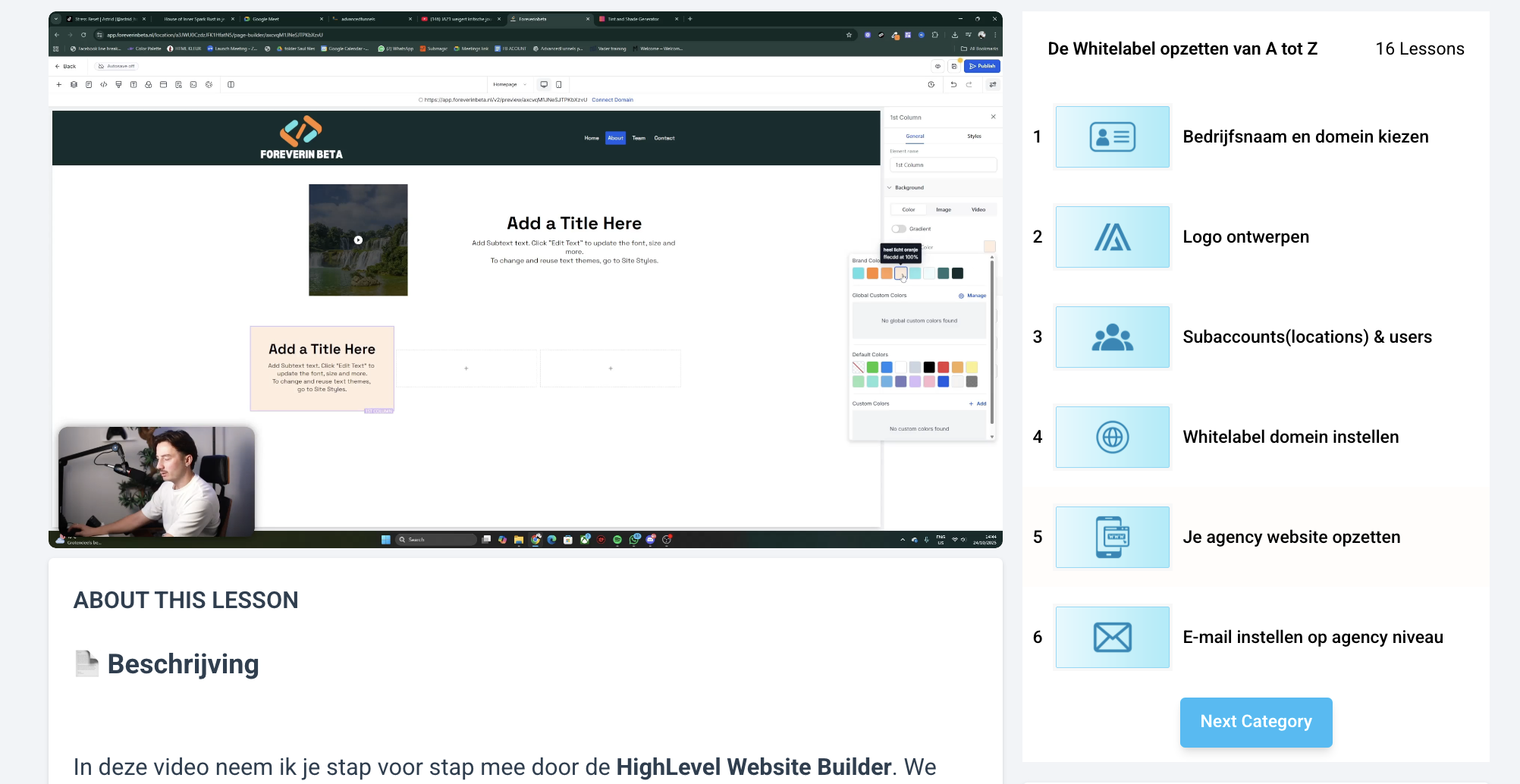The width and height of the screenshot is (1520, 784).
Task: Open the browser tab search chevron
Action: coord(56,19)
